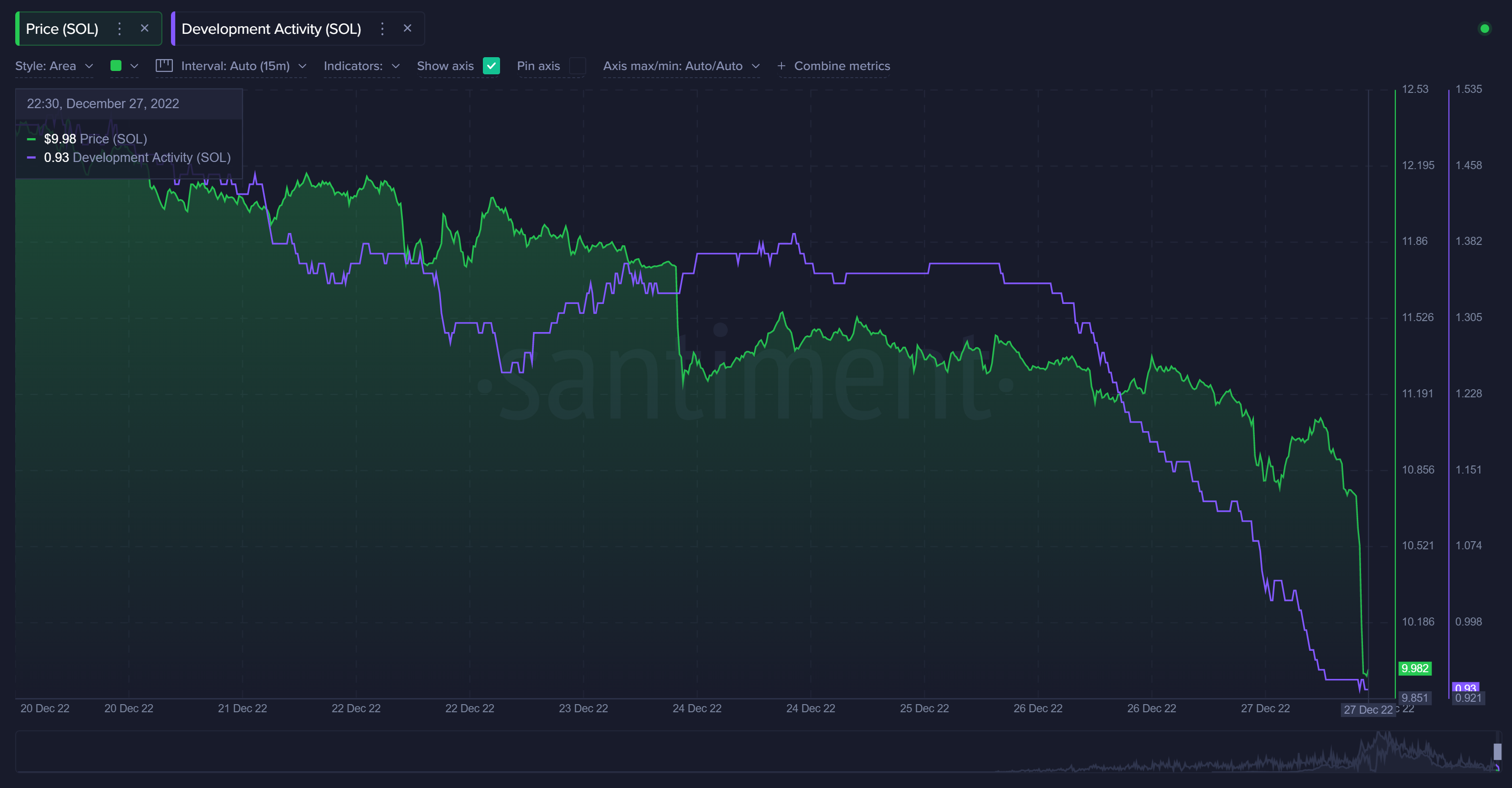Select the Development Activity (SOL) tab
The image size is (1512, 788).
[x=271, y=29]
